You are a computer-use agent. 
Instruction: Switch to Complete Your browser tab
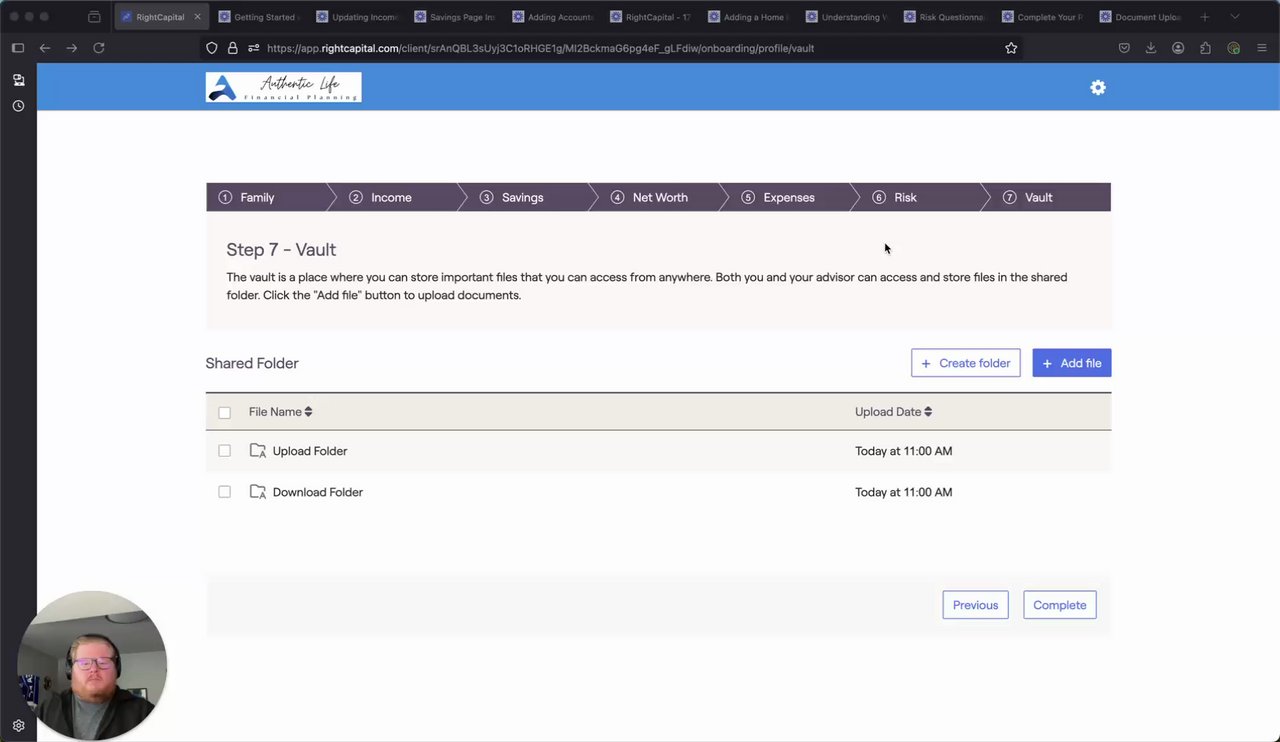point(1042,17)
